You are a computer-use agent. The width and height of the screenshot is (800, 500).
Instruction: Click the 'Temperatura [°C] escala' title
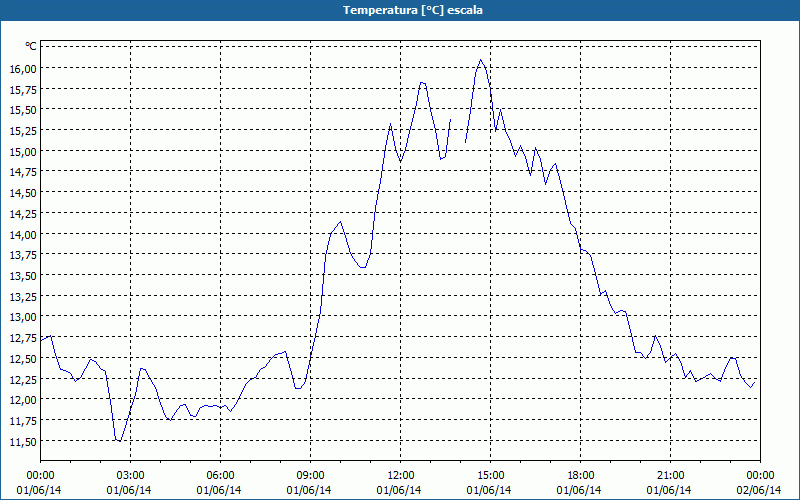point(412,10)
